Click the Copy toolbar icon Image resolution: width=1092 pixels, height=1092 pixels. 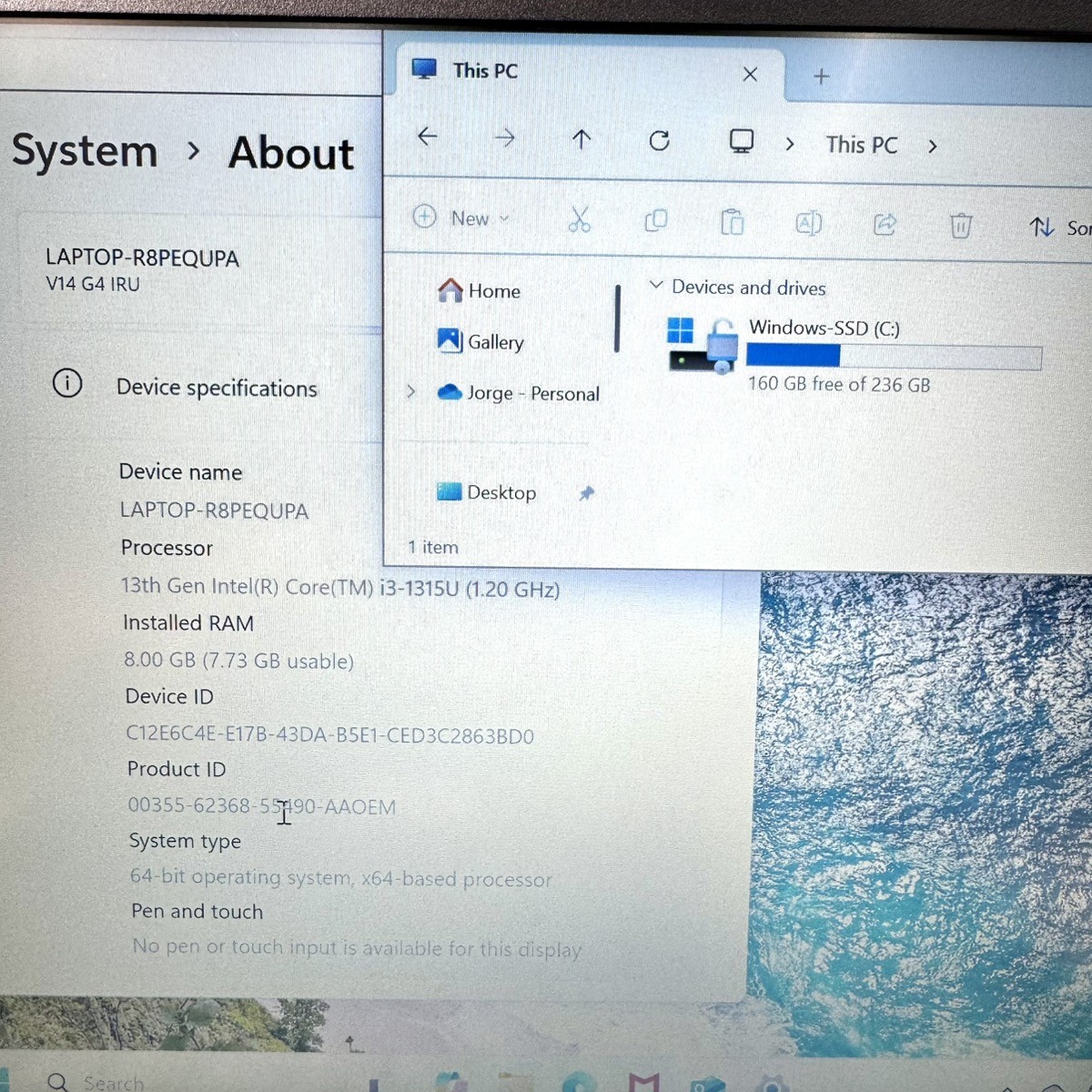point(656,220)
